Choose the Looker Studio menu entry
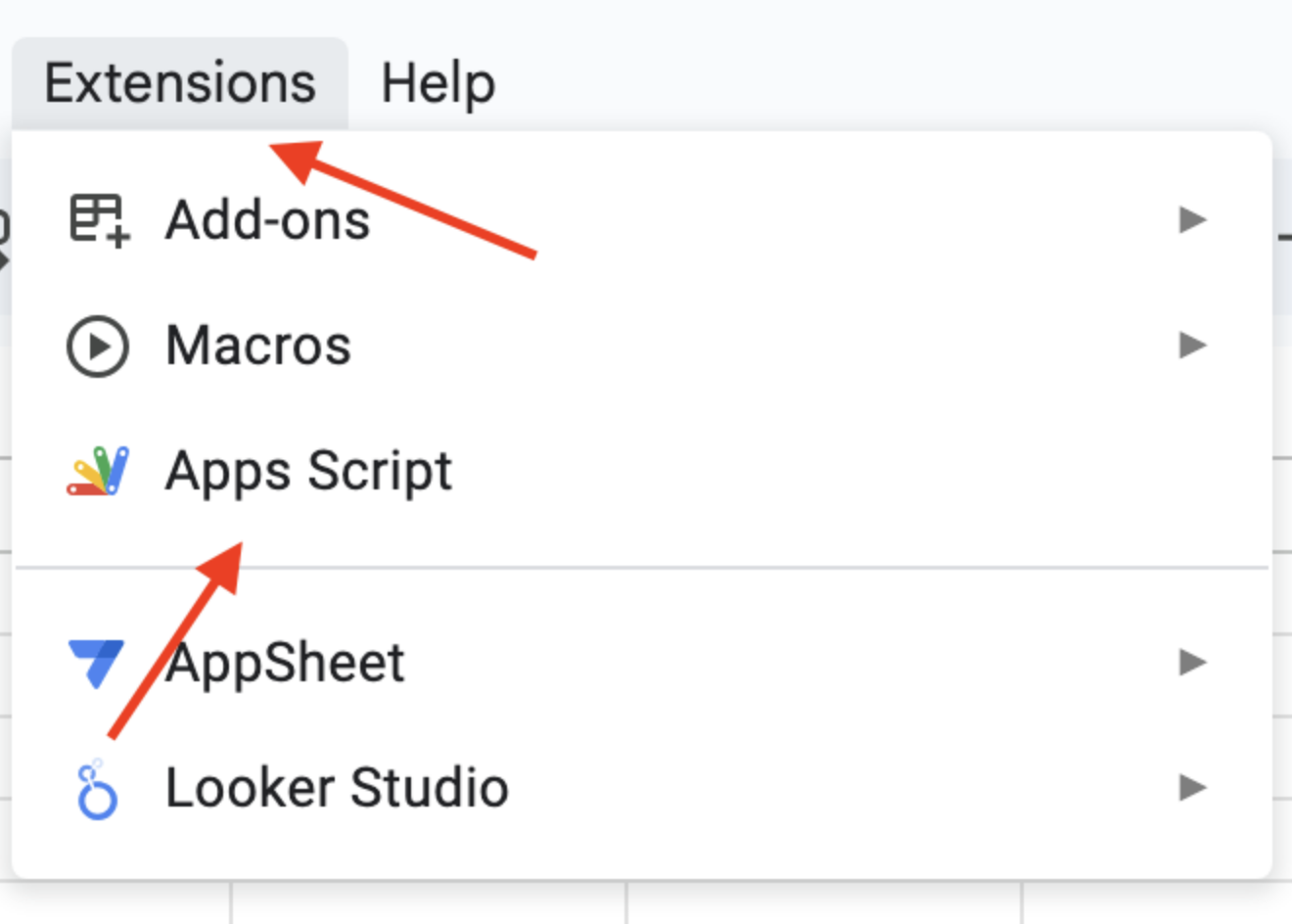1292x924 pixels. pos(337,788)
